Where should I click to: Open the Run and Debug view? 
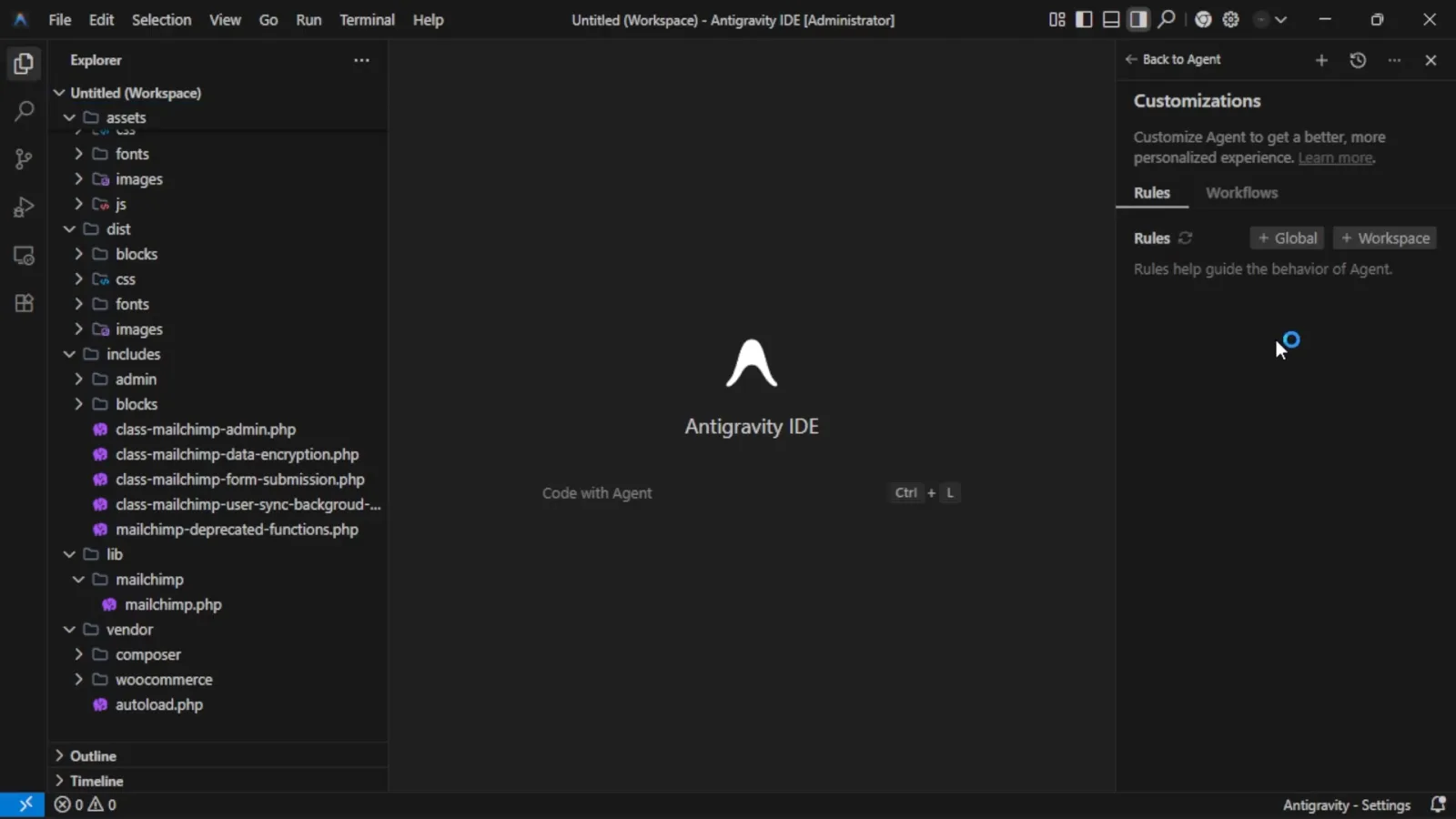pos(24,207)
